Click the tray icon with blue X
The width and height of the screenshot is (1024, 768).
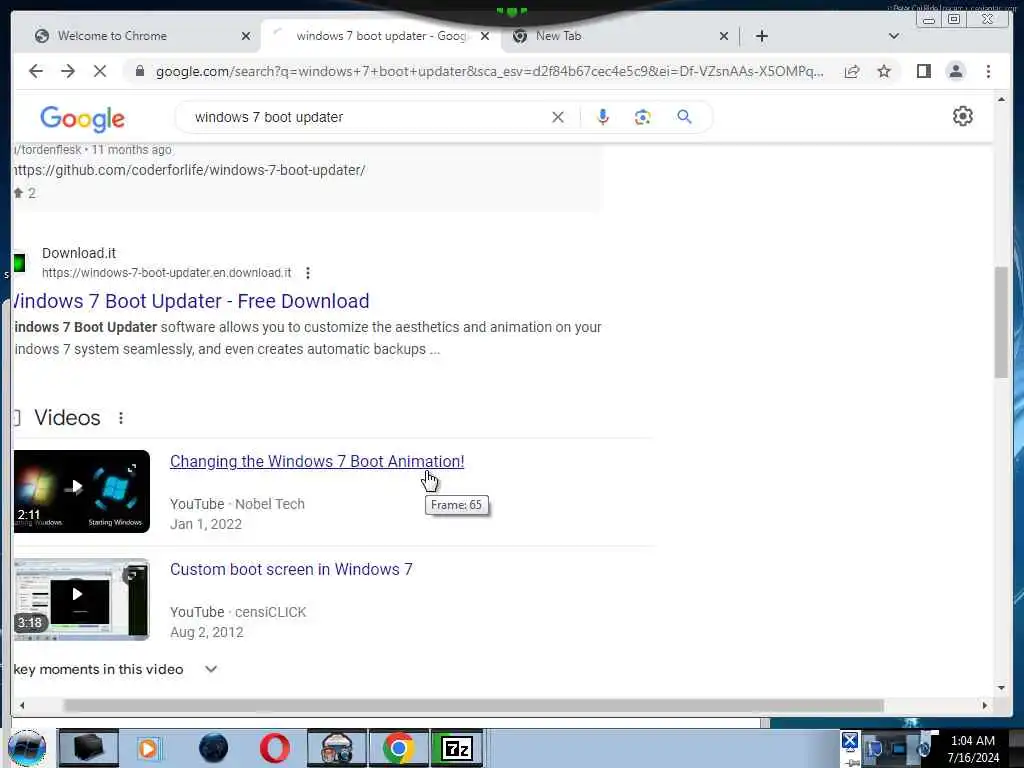coord(850,741)
